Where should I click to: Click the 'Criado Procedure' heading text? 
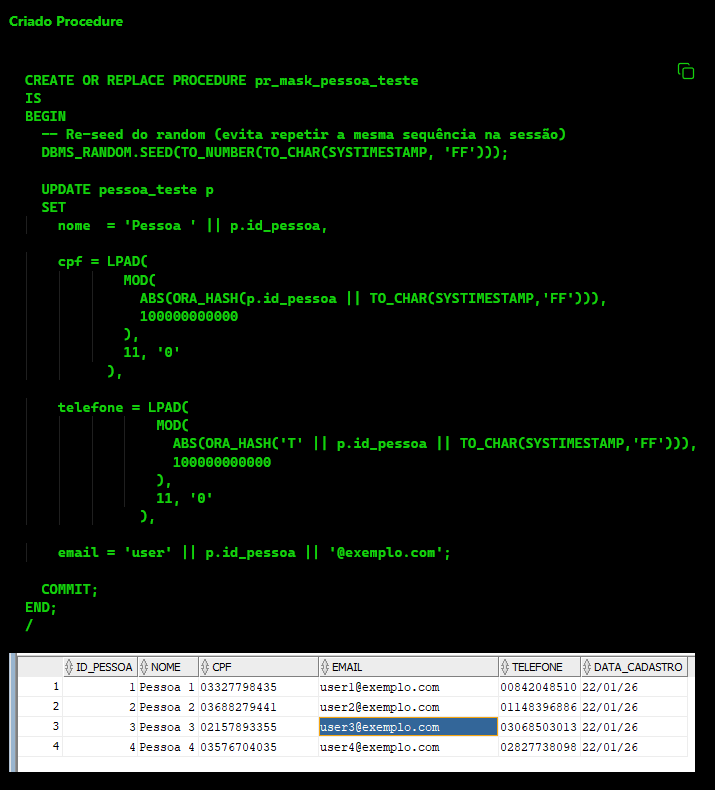(66, 21)
